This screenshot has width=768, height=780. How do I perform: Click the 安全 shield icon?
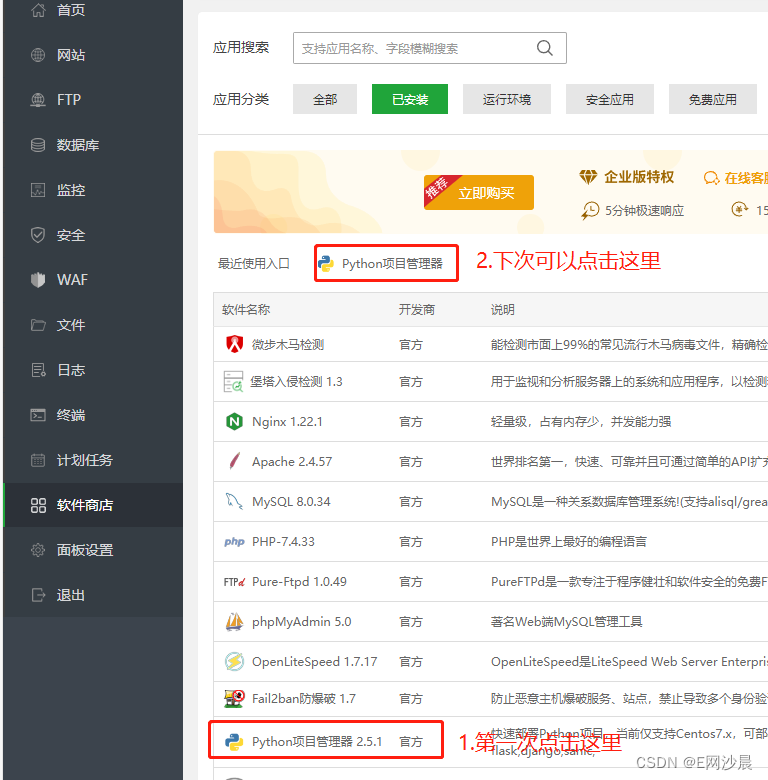pos(38,235)
